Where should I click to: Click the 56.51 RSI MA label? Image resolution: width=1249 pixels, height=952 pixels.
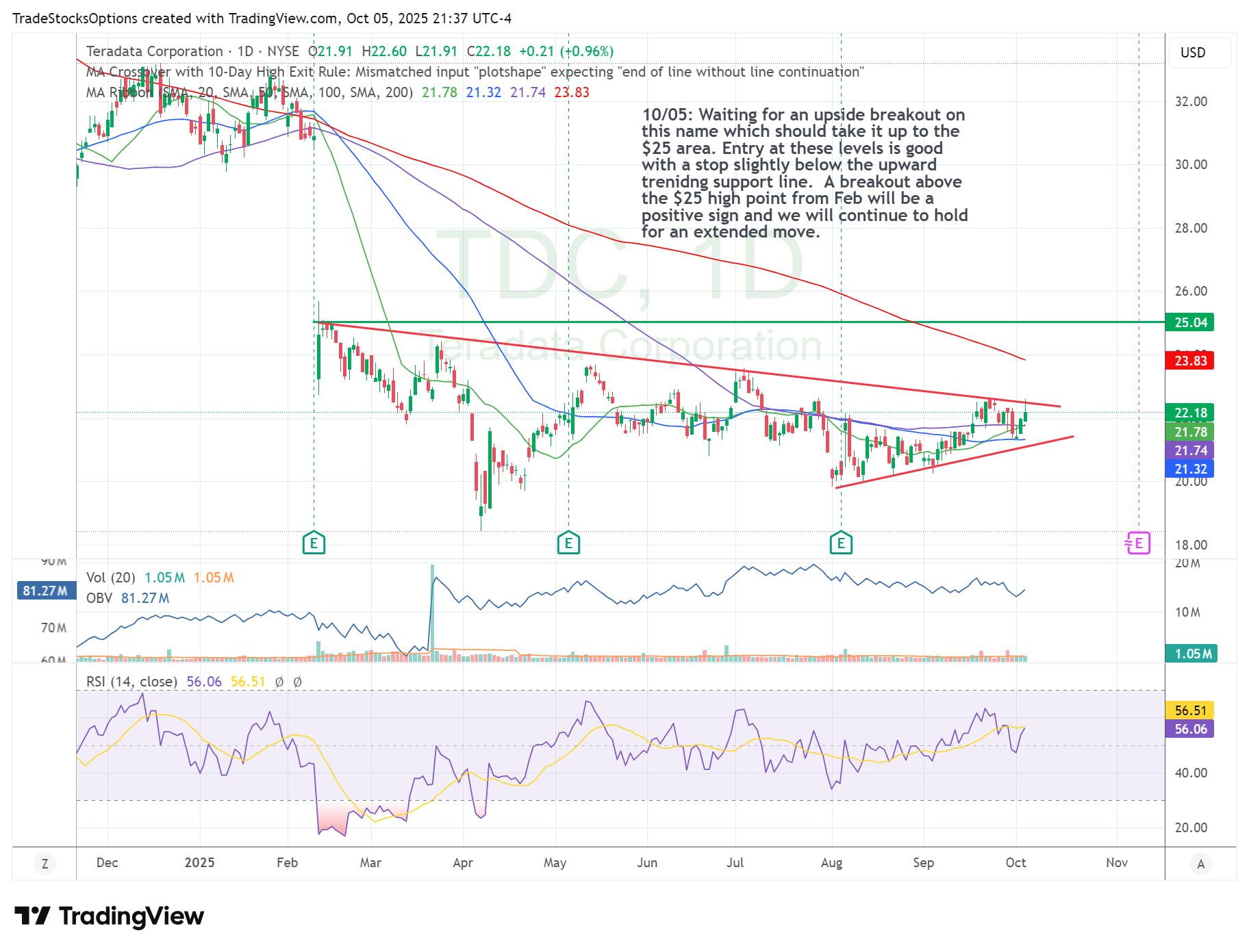[x=1189, y=710]
